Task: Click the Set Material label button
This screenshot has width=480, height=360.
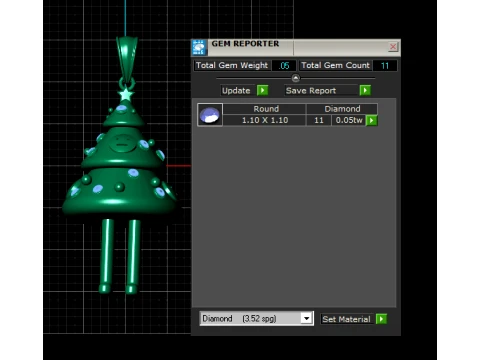Action: tap(347, 319)
